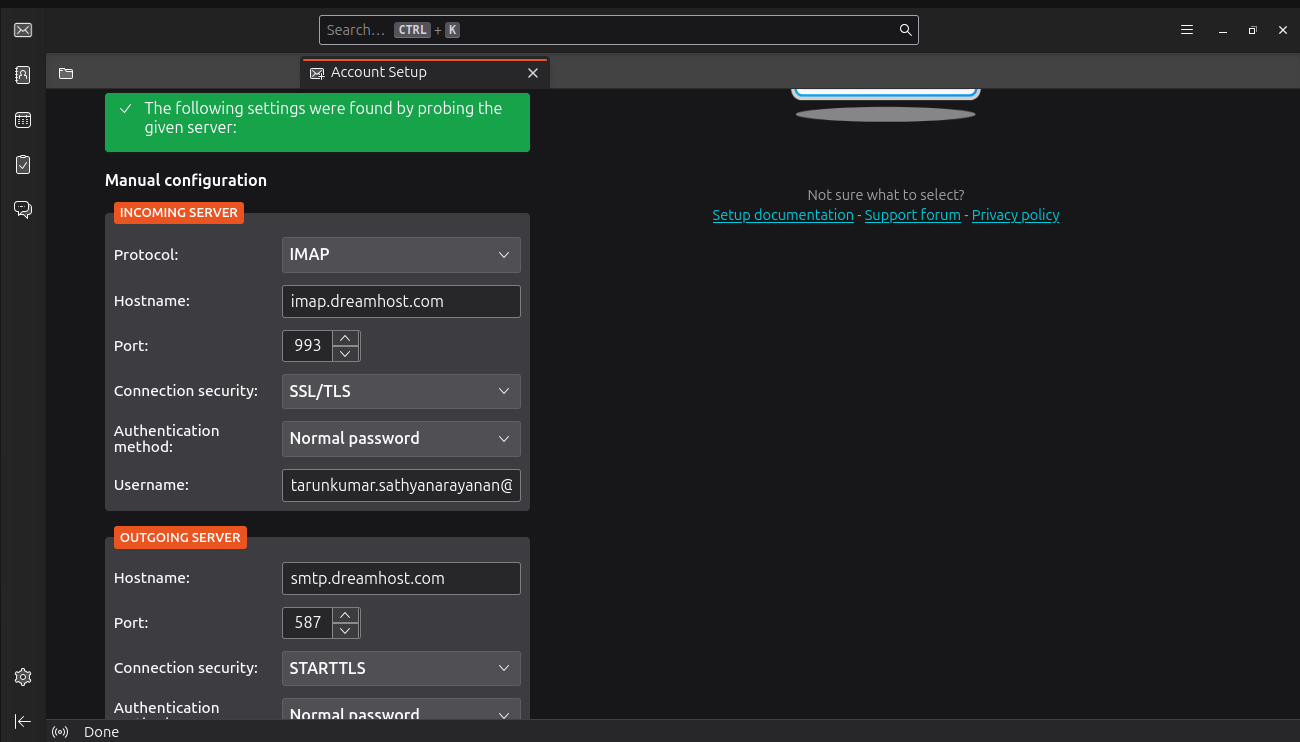Open the Chat icon in sidebar

click(x=23, y=209)
